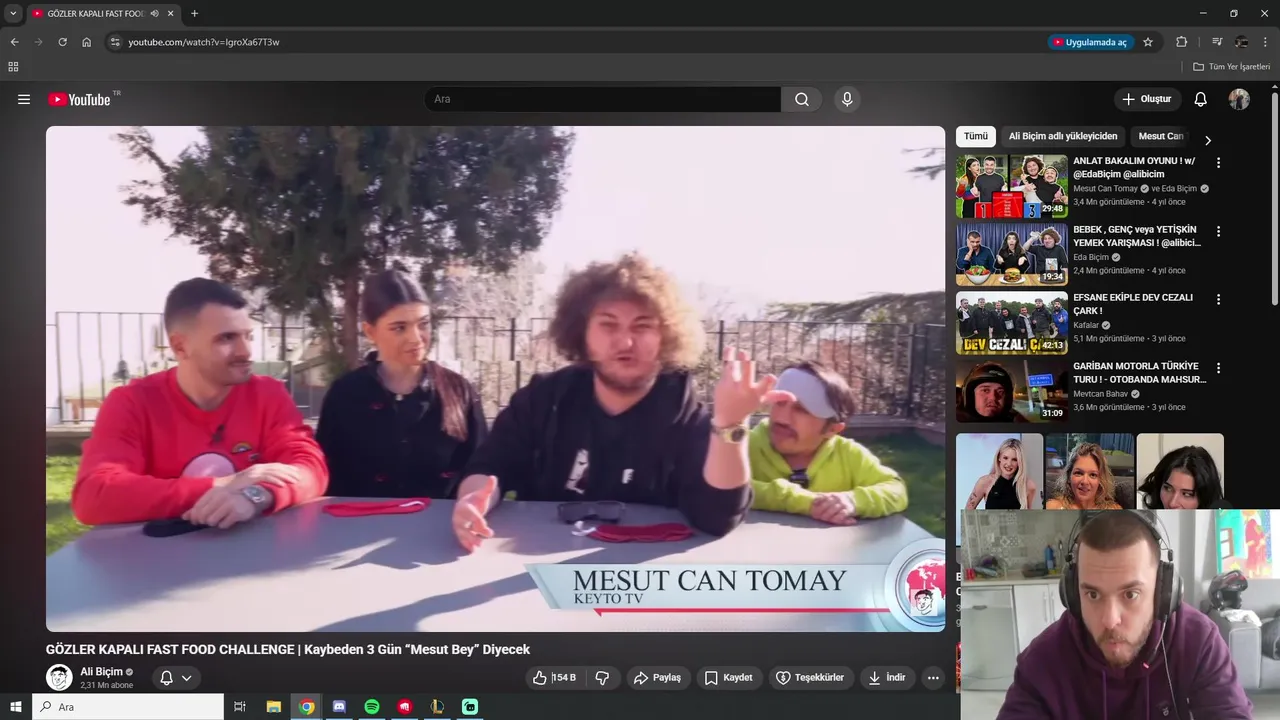Bookmark this page with the star icon

pos(1148,42)
